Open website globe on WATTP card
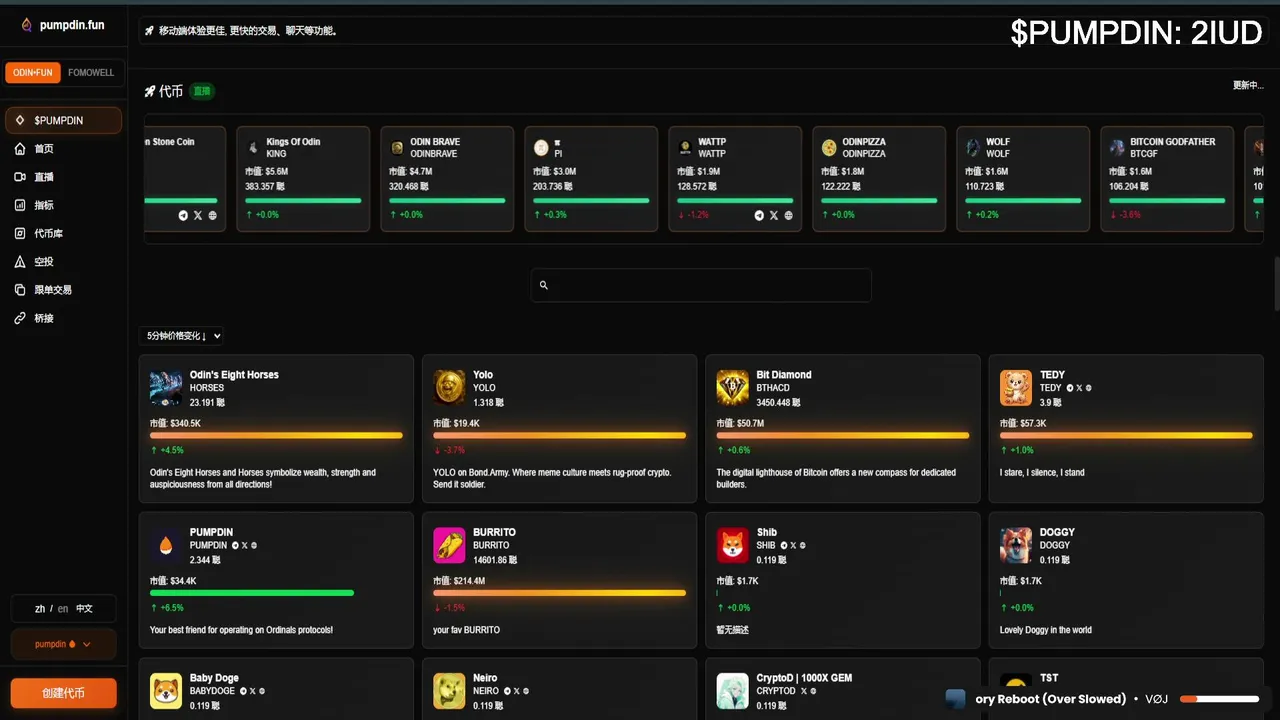 coord(788,215)
